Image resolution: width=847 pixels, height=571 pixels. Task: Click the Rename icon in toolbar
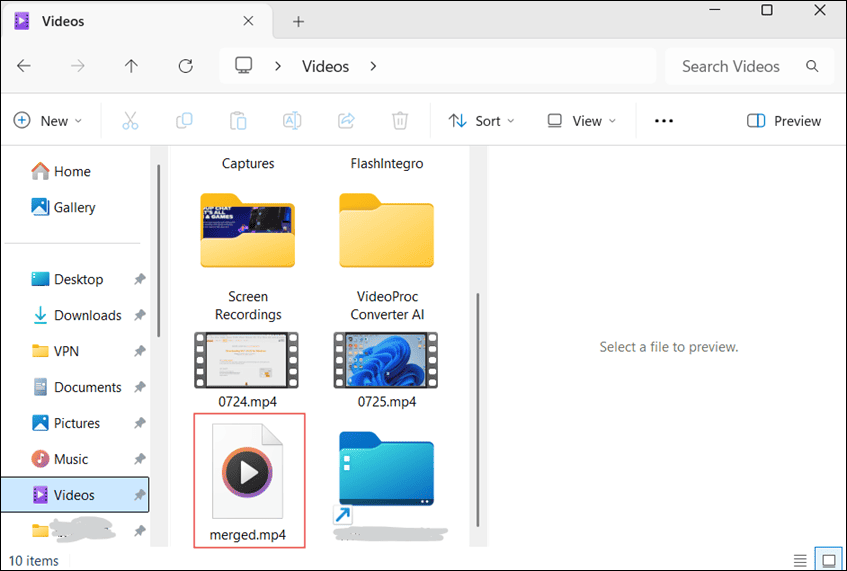pyautogui.click(x=292, y=120)
